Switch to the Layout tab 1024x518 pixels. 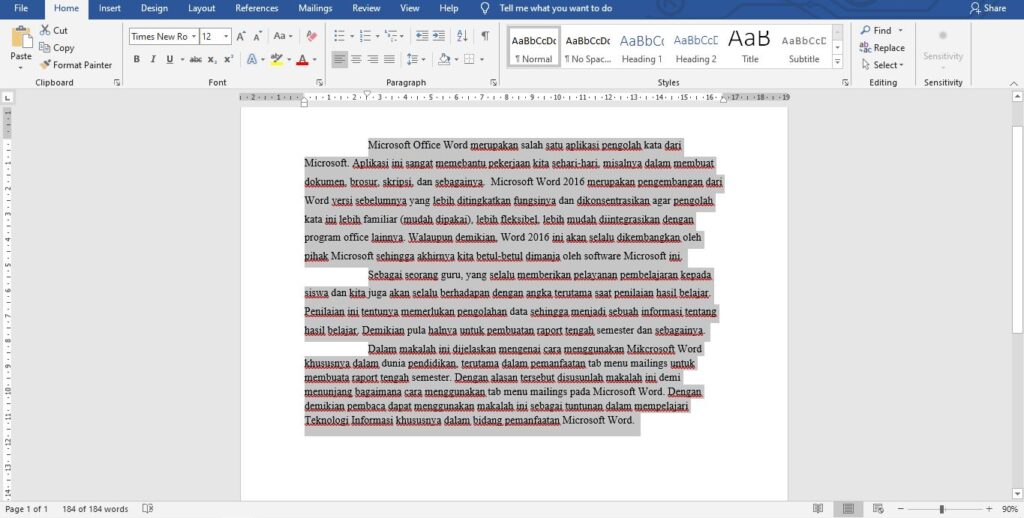[x=202, y=8]
